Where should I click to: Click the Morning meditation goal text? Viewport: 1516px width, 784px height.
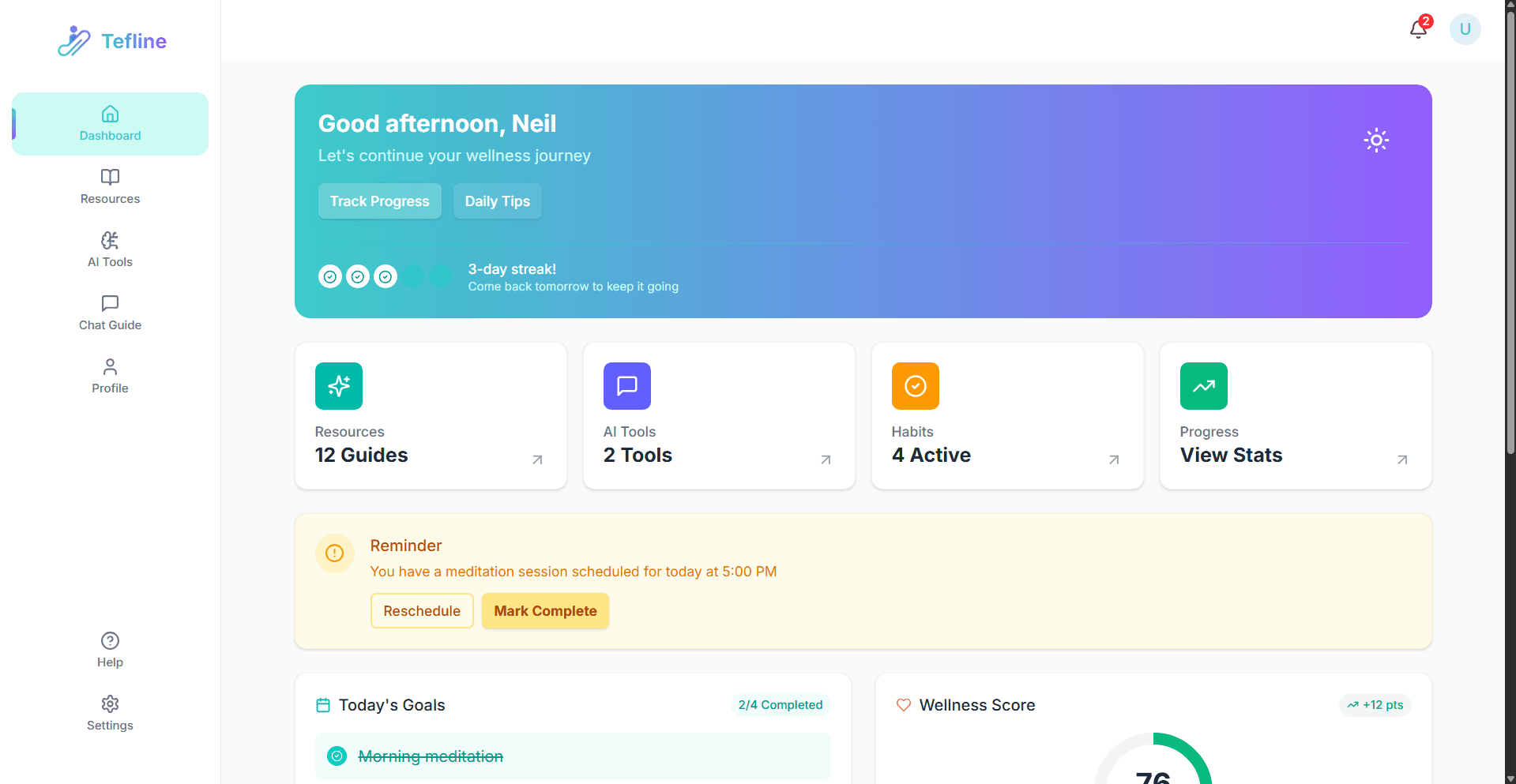tap(431, 756)
